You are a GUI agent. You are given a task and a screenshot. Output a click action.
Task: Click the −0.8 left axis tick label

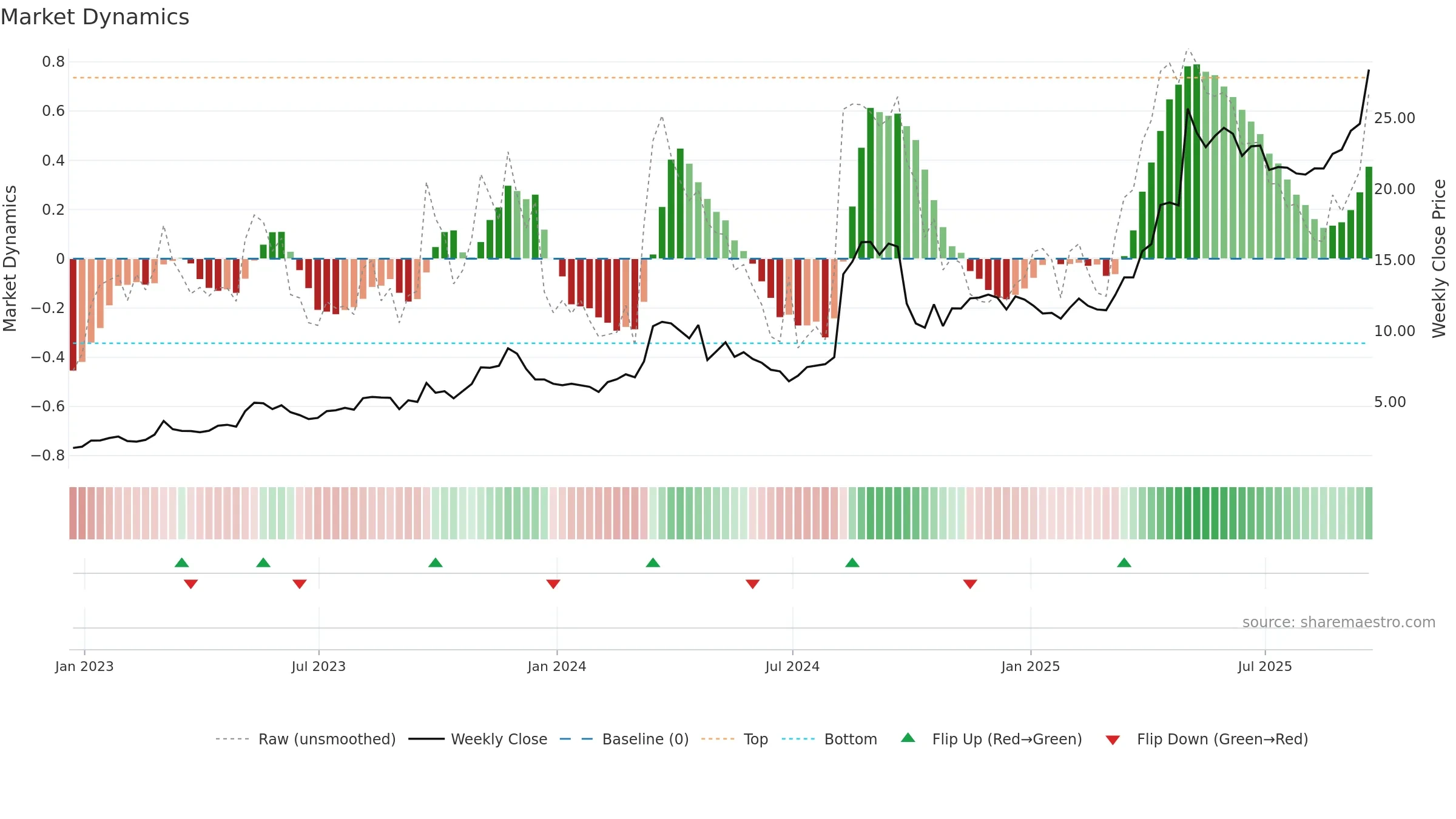(x=48, y=456)
